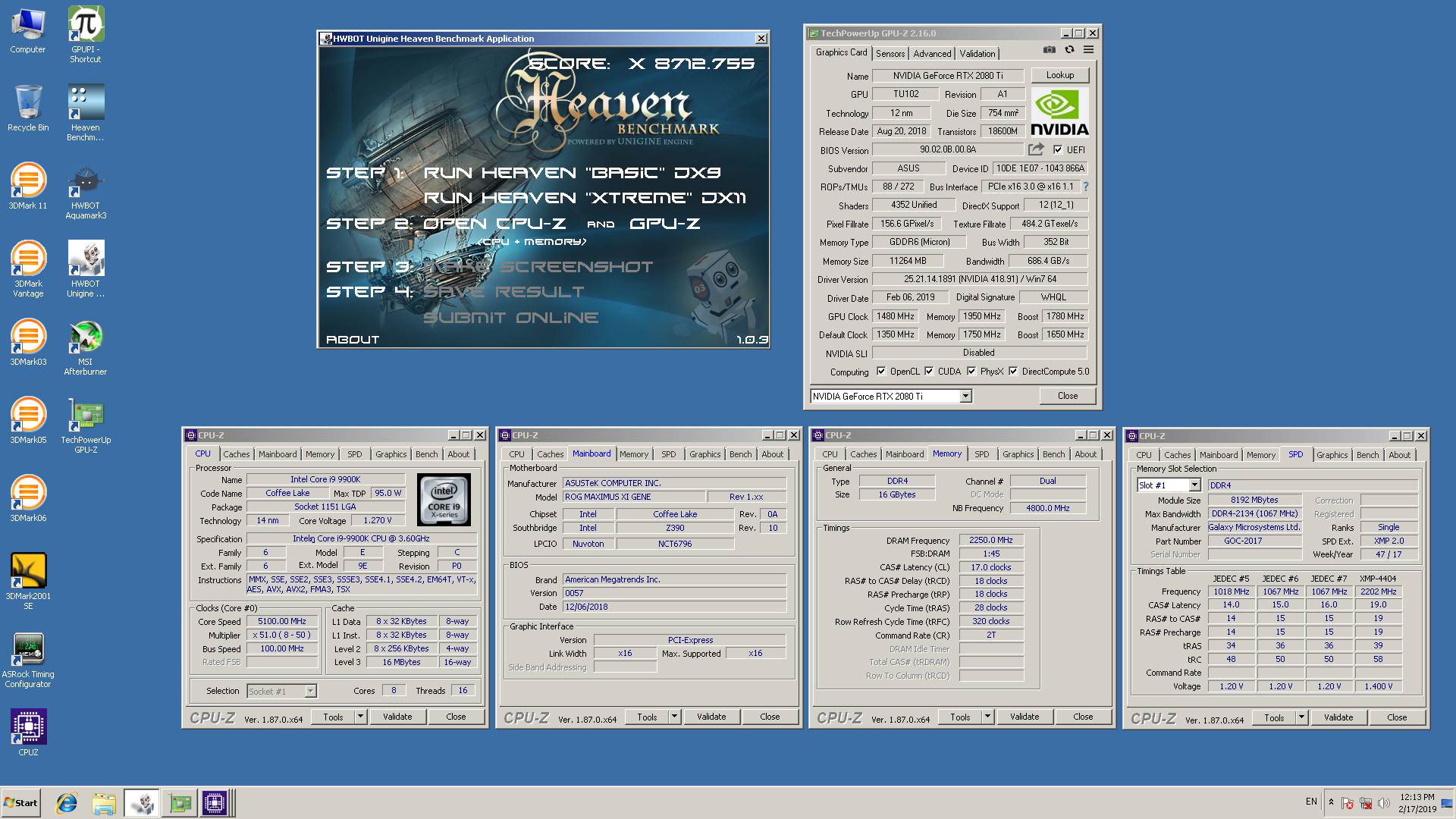Switch to CPU-Z taskbar button
Screen dimensions: 1456x819
pyautogui.click(x=214, y=803)
